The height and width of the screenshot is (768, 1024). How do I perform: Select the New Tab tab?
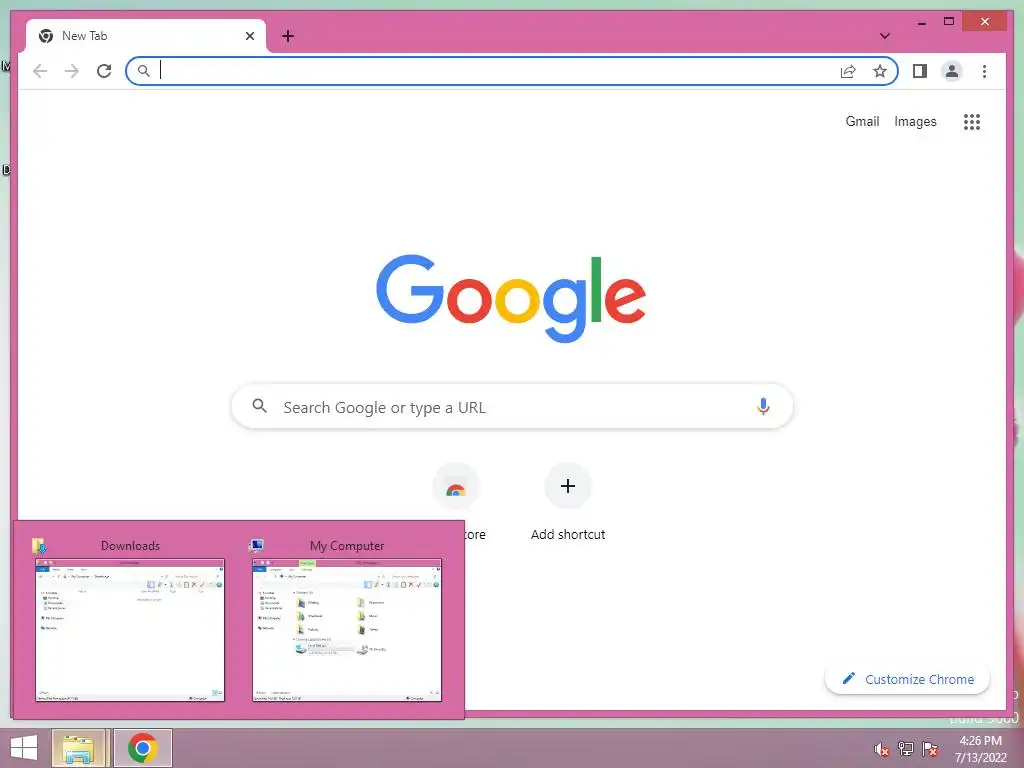(146, 36)
